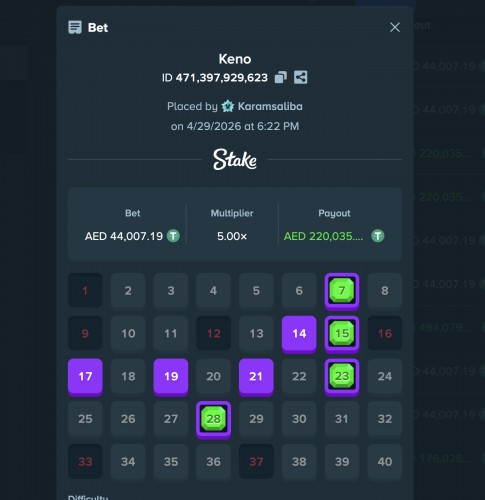Screen dimensions: 485x500
Task: Click the truncated payout amount AED 220,035
Action: [323, 236]
